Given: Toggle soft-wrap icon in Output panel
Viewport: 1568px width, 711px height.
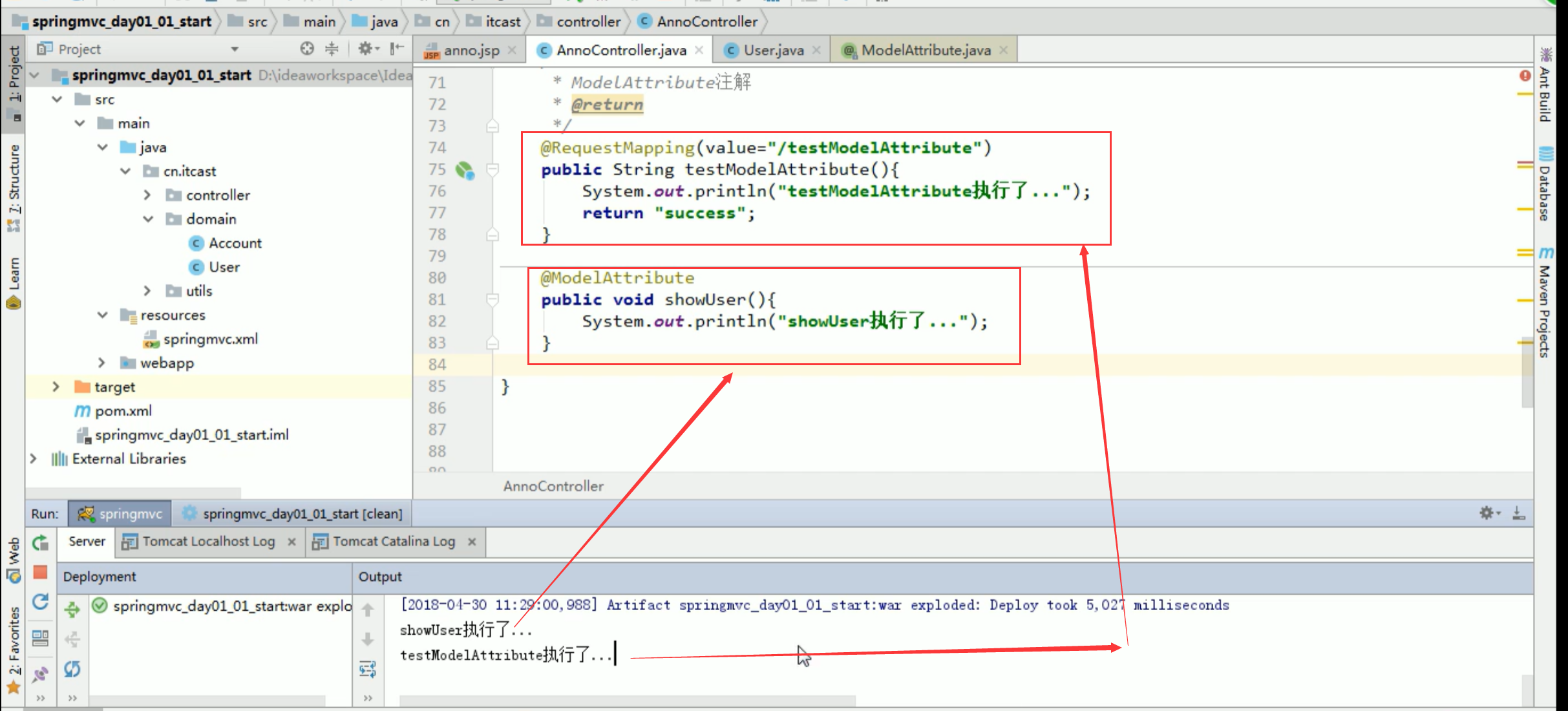Looking at the screenshot, I should click(368, 669).
